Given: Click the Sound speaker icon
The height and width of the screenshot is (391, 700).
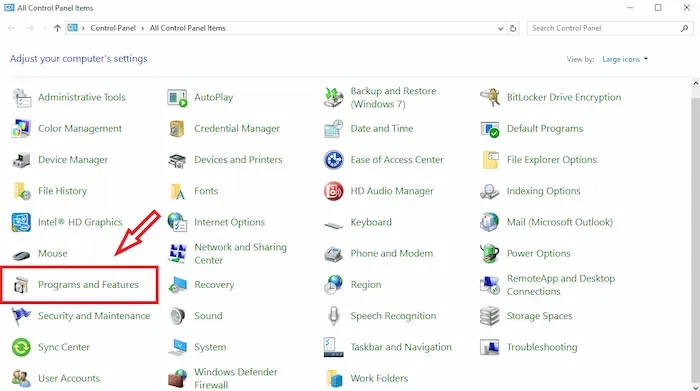Looking at the screenshot, I should [x=177, y=316].
